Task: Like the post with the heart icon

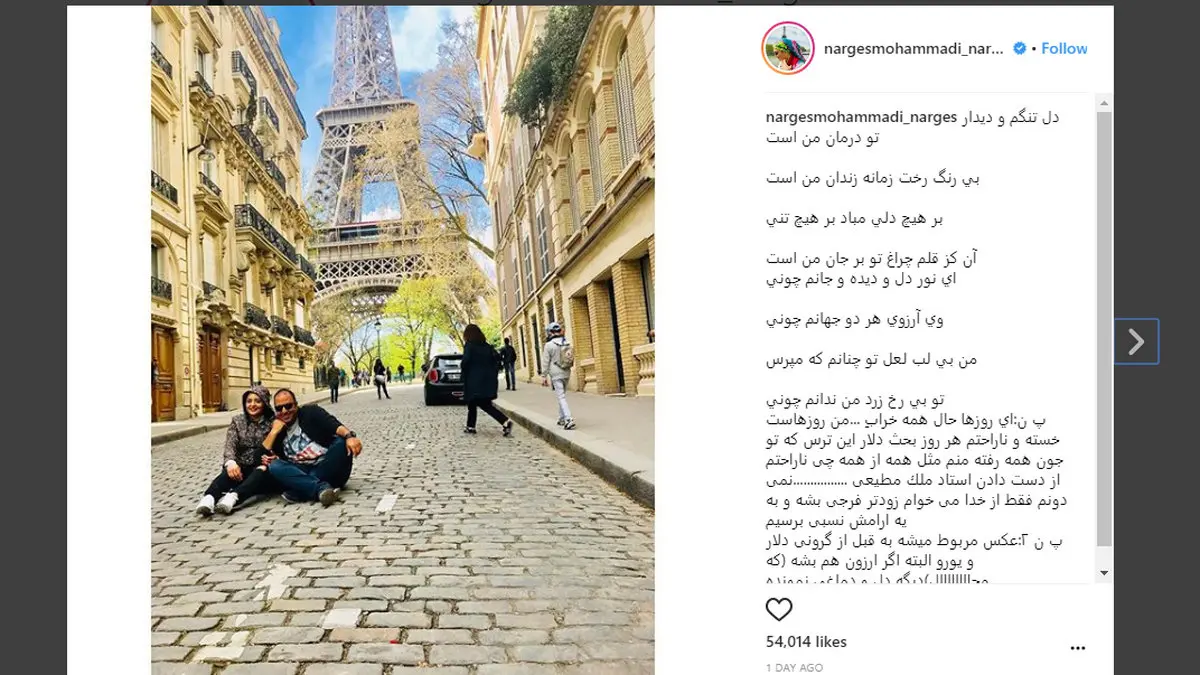Action: tap(778, 610)
